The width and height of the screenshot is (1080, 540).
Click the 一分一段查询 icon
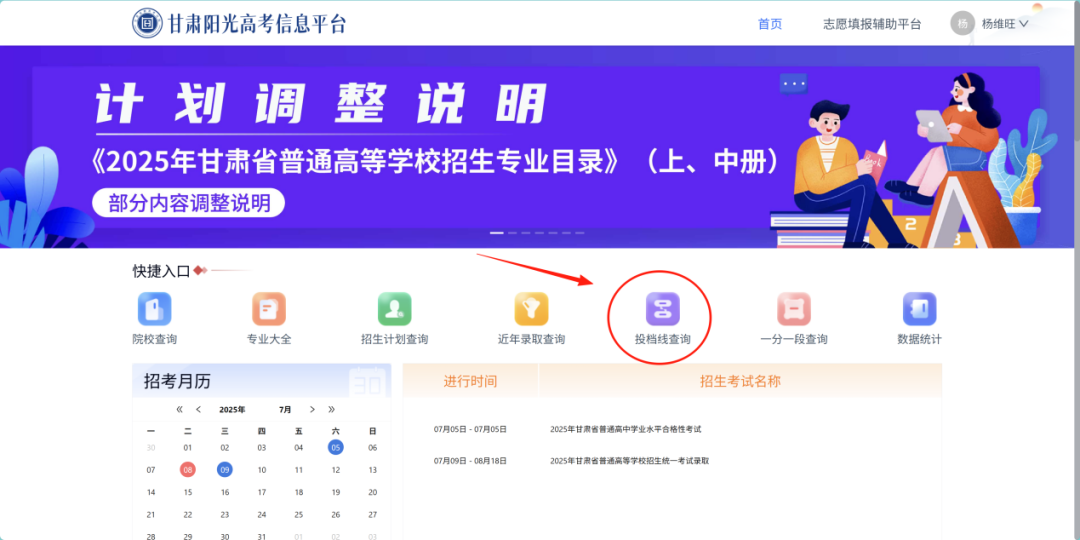[793, 309]
